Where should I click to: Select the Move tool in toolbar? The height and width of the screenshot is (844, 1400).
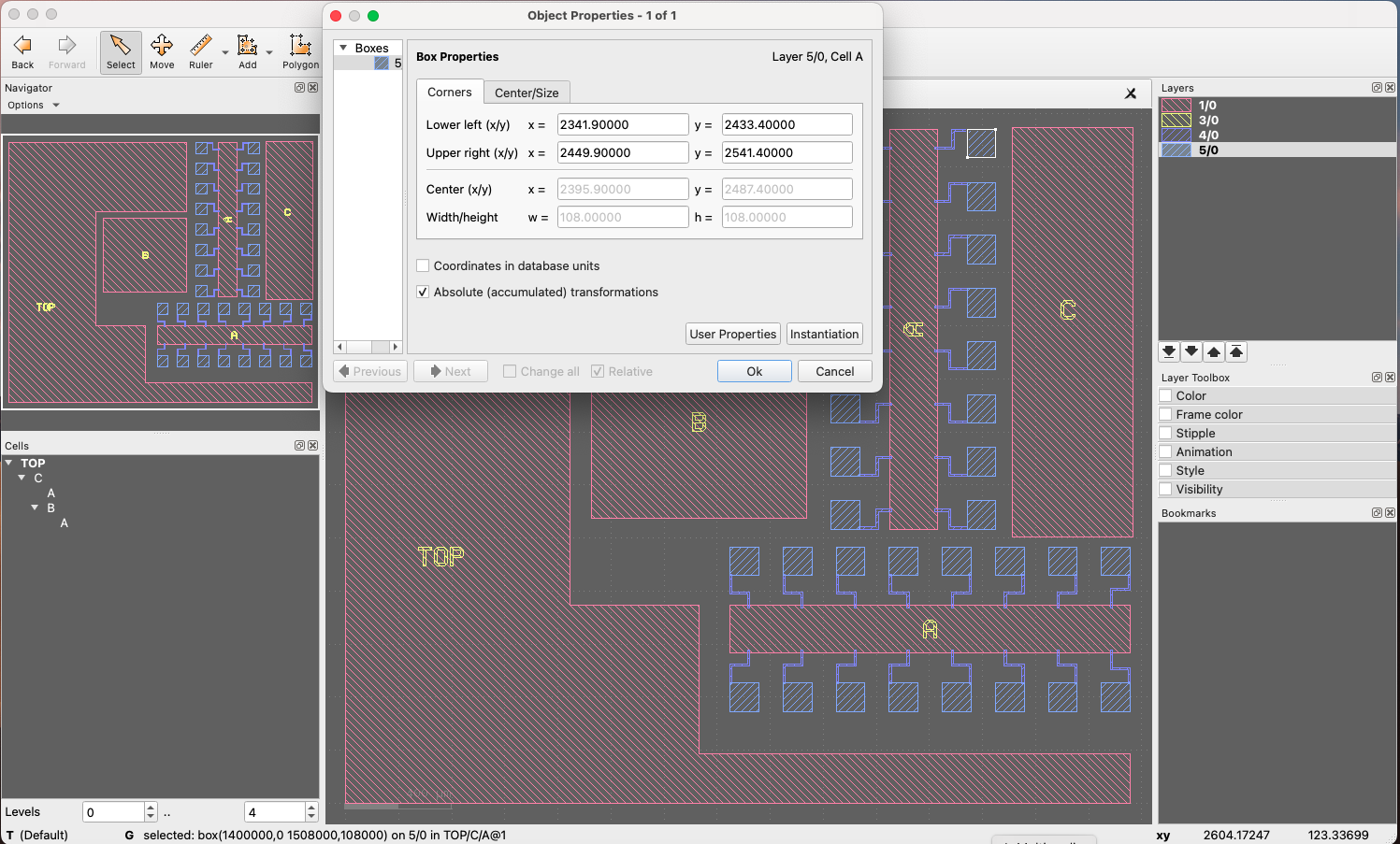tap(162, 51)
